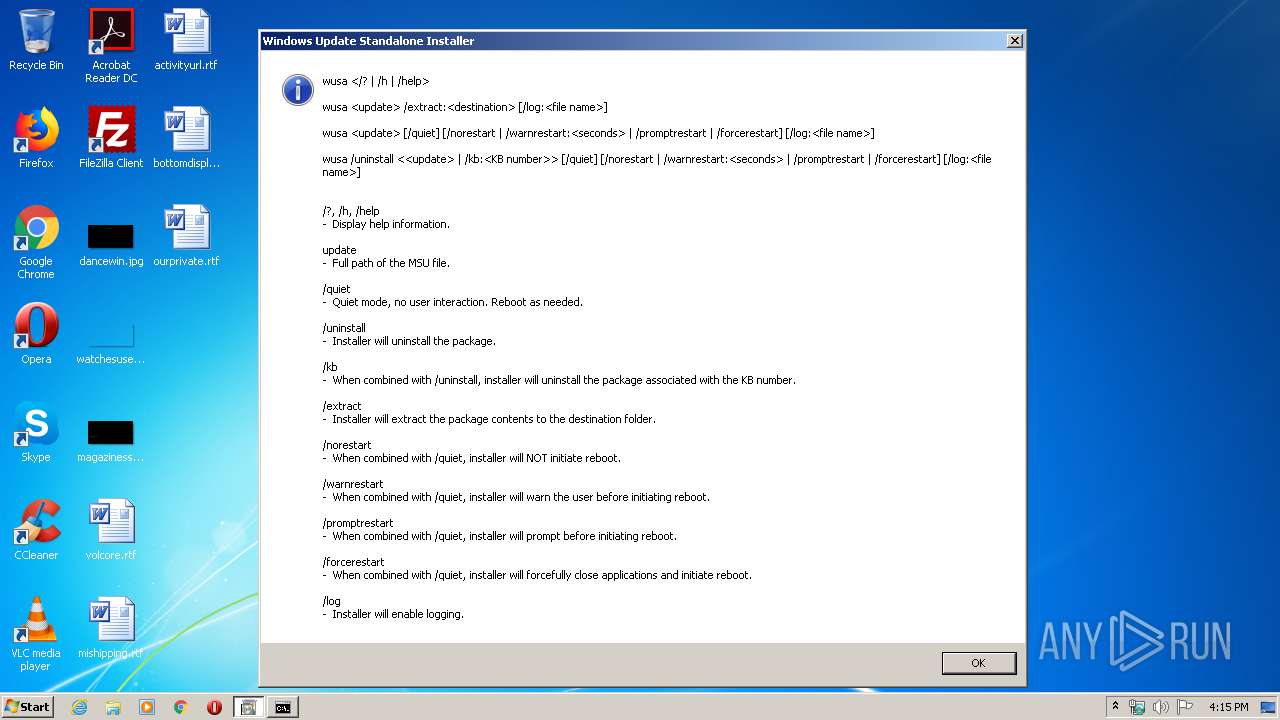Viewport: 1280px width, 720px height.
Task: Open the Start menu
Action: (28, 707)
